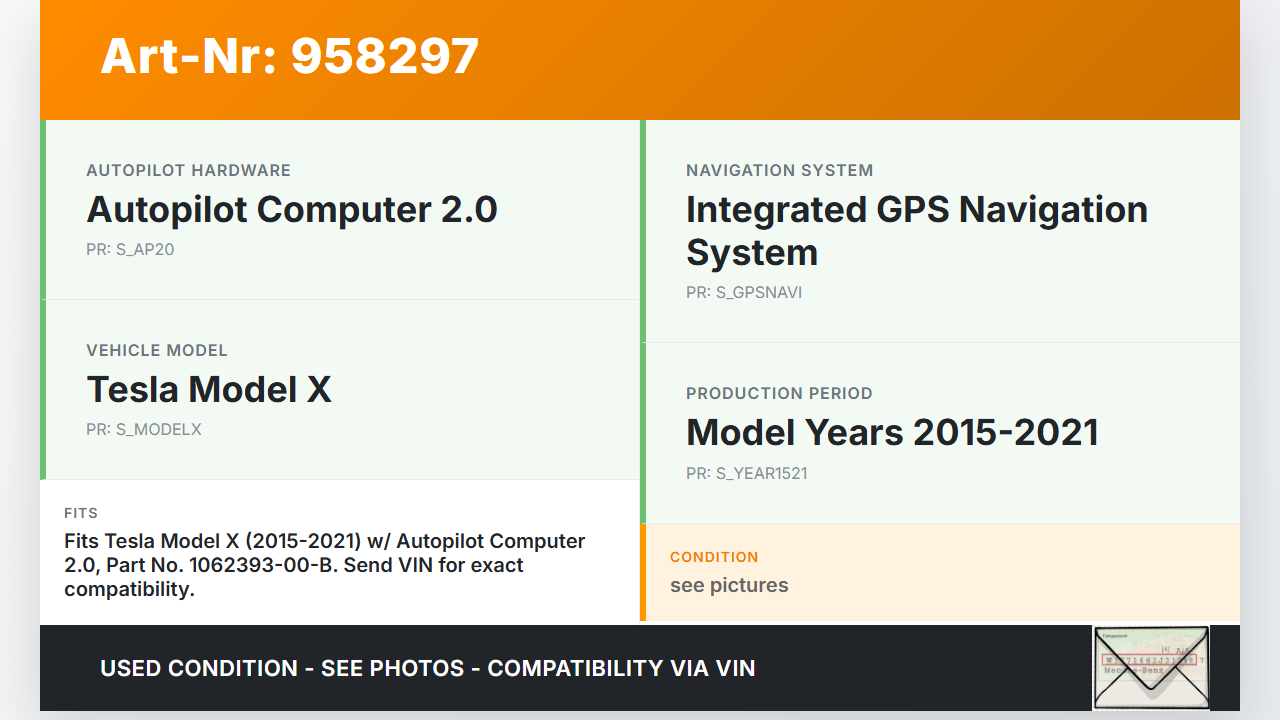Click the used condition footer banner text

[x=427, y=668]
